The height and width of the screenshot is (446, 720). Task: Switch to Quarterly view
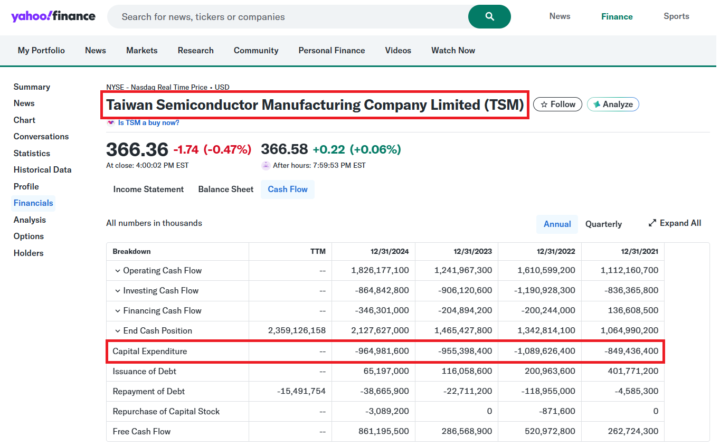coord(603,224)
